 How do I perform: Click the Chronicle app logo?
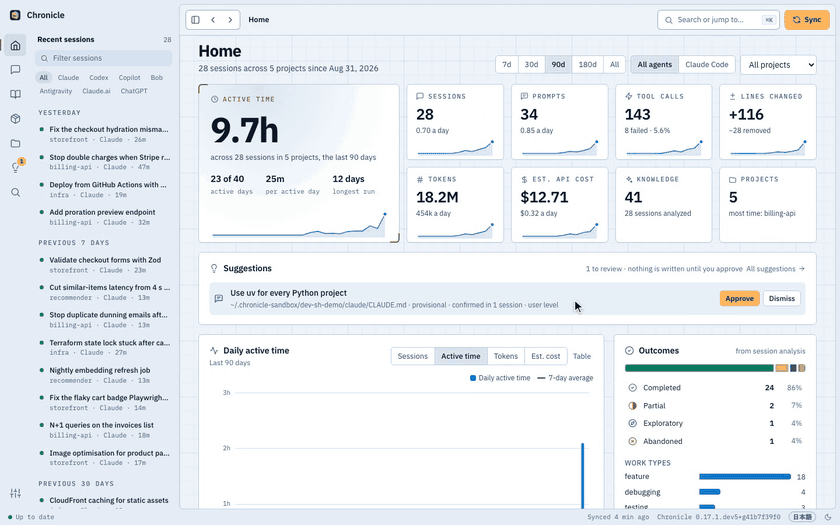click(15, 15)
